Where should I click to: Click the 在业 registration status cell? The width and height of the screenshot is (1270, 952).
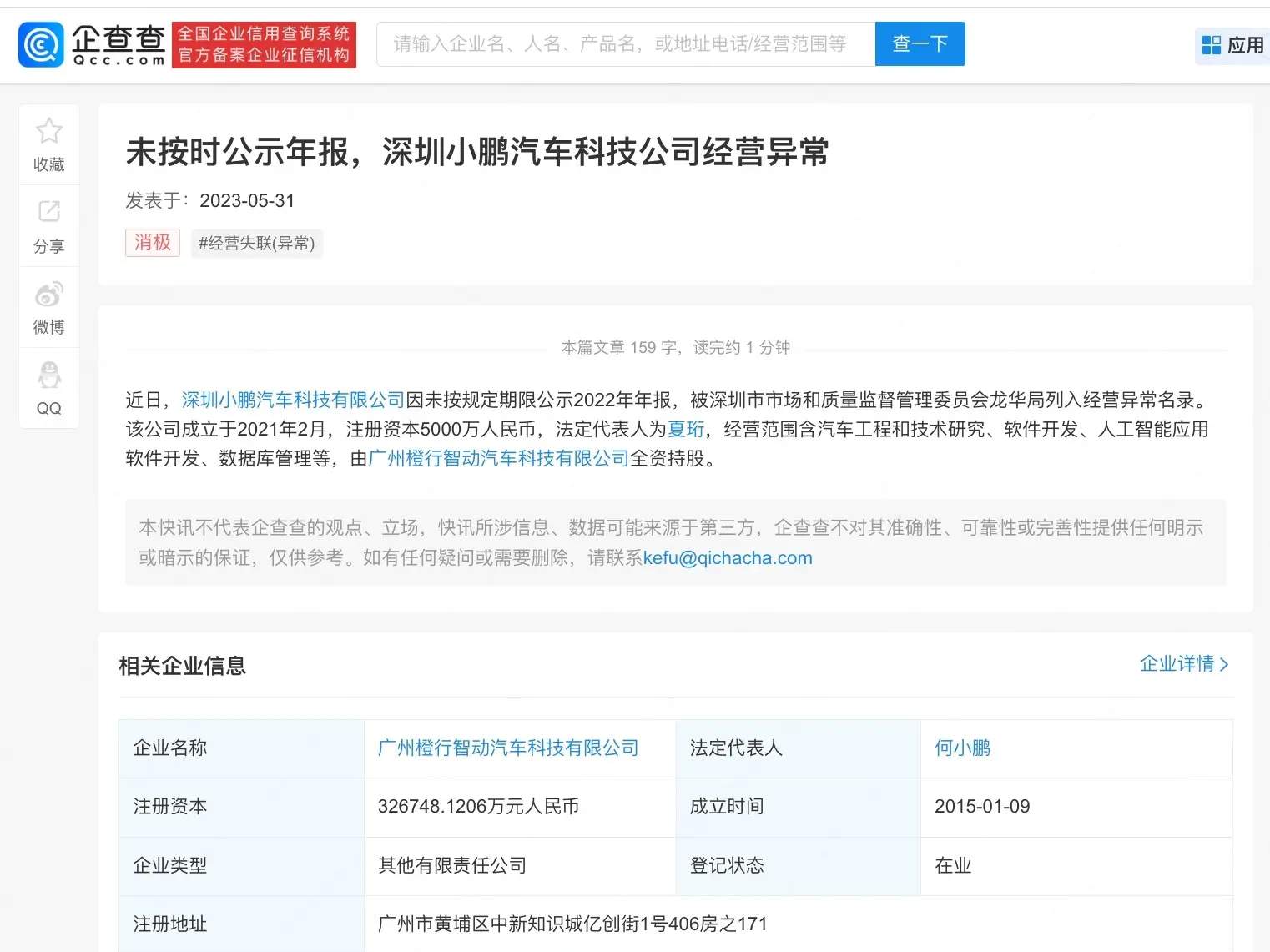(x=1076, y=865)
